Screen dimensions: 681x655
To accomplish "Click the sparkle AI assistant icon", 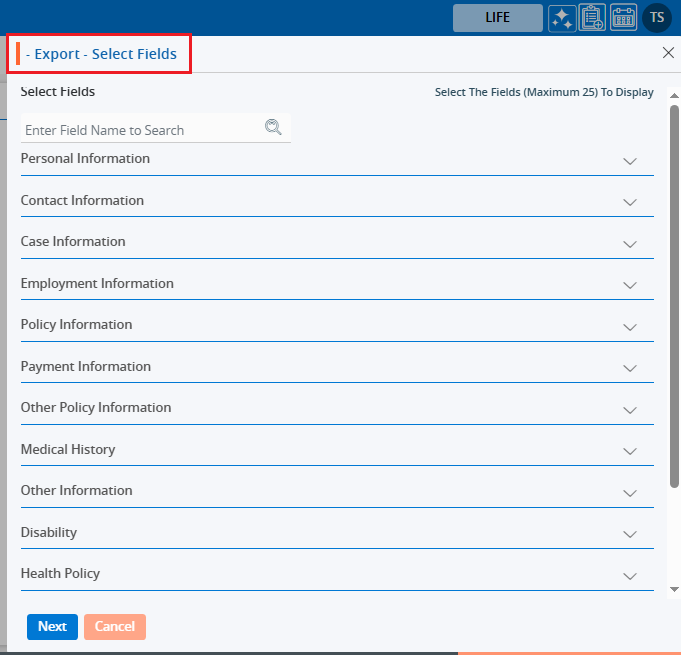I will (x=561, y=17).
